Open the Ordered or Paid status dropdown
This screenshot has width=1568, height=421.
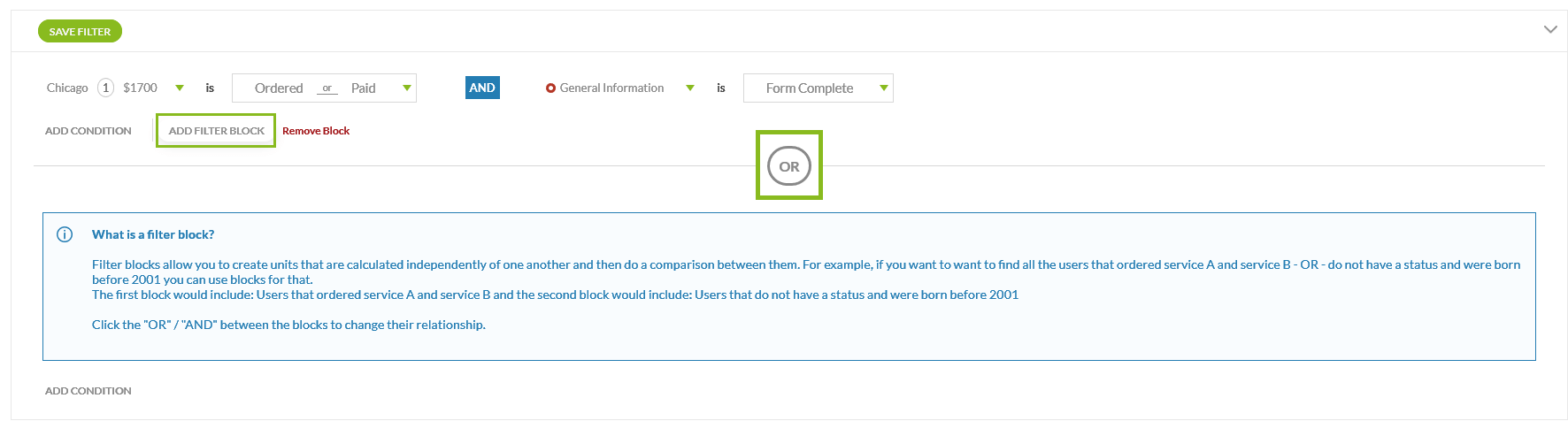click(324, 88)
